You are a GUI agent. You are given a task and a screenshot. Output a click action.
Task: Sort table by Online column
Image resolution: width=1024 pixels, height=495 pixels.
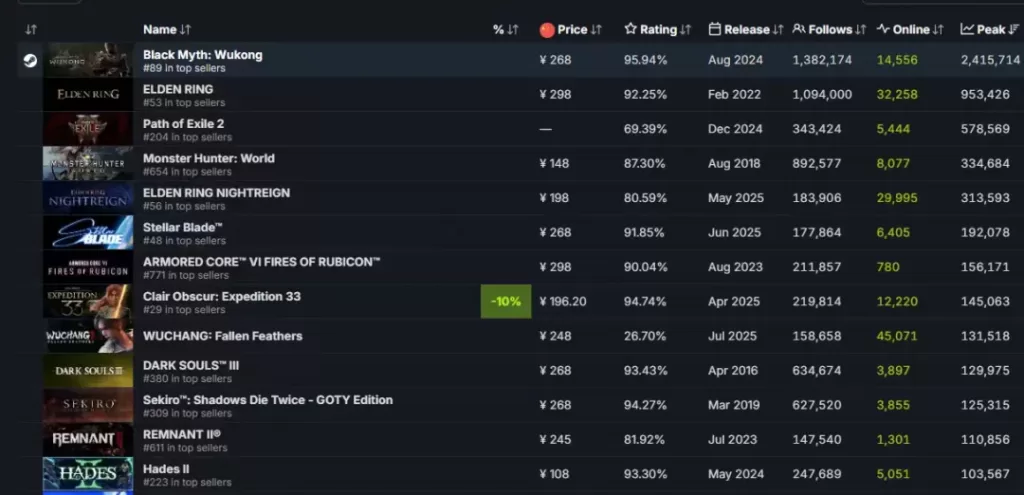(x=910, y=29)
